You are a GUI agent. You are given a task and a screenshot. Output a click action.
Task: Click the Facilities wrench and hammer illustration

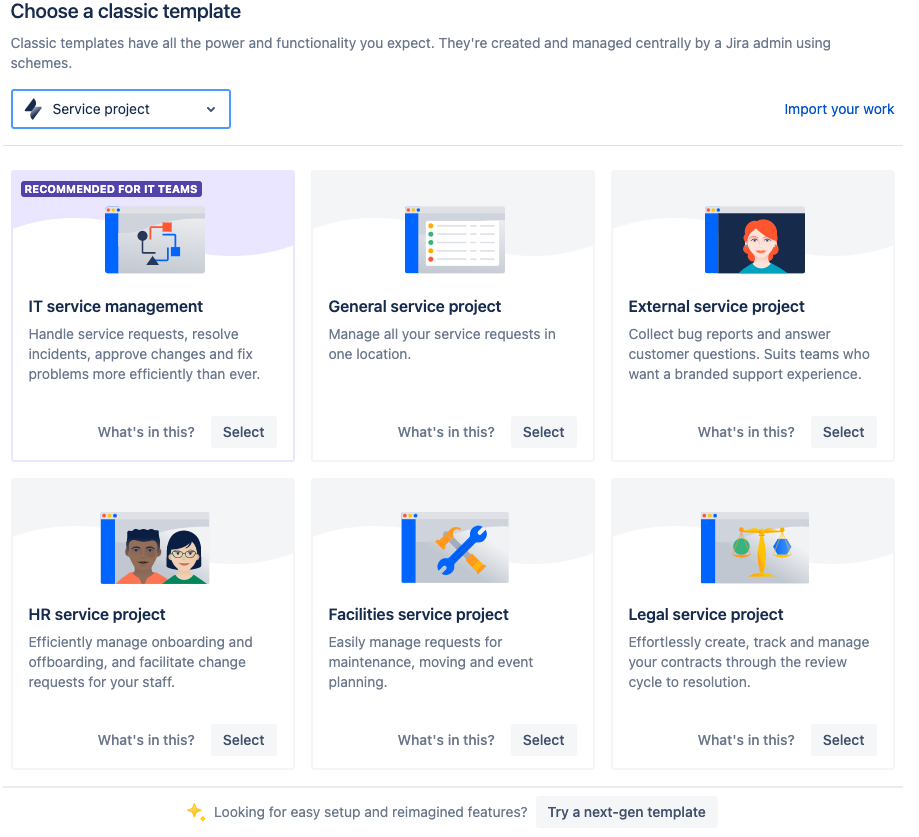click(455, 548)
